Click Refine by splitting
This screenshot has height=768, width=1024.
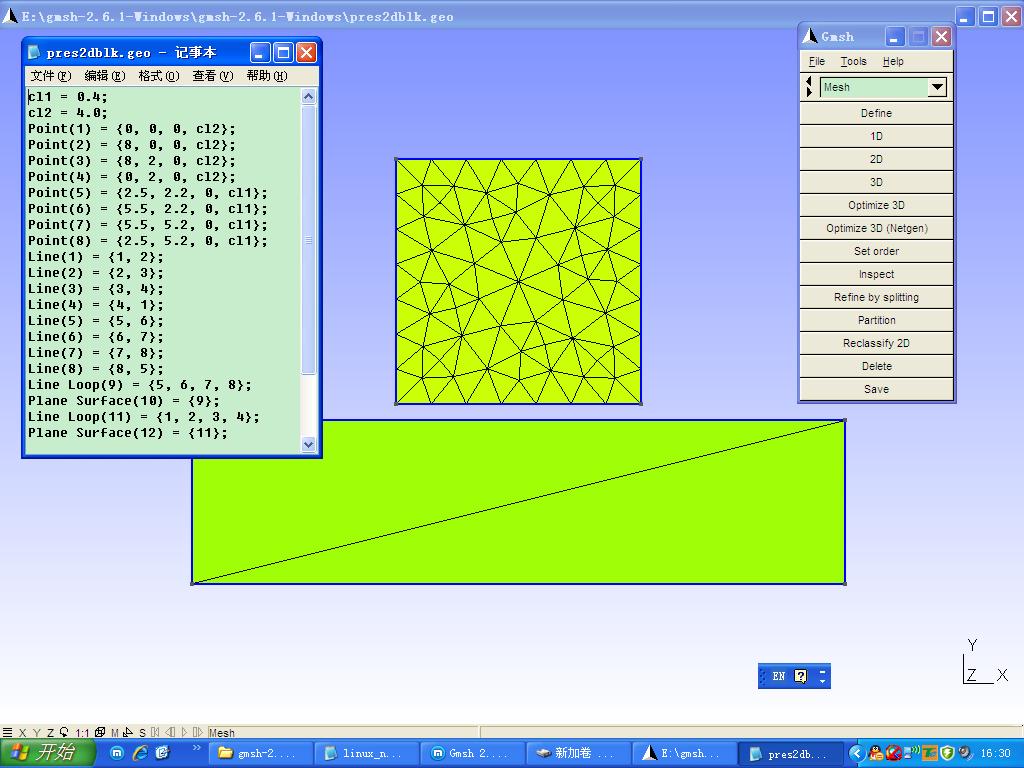876,297
